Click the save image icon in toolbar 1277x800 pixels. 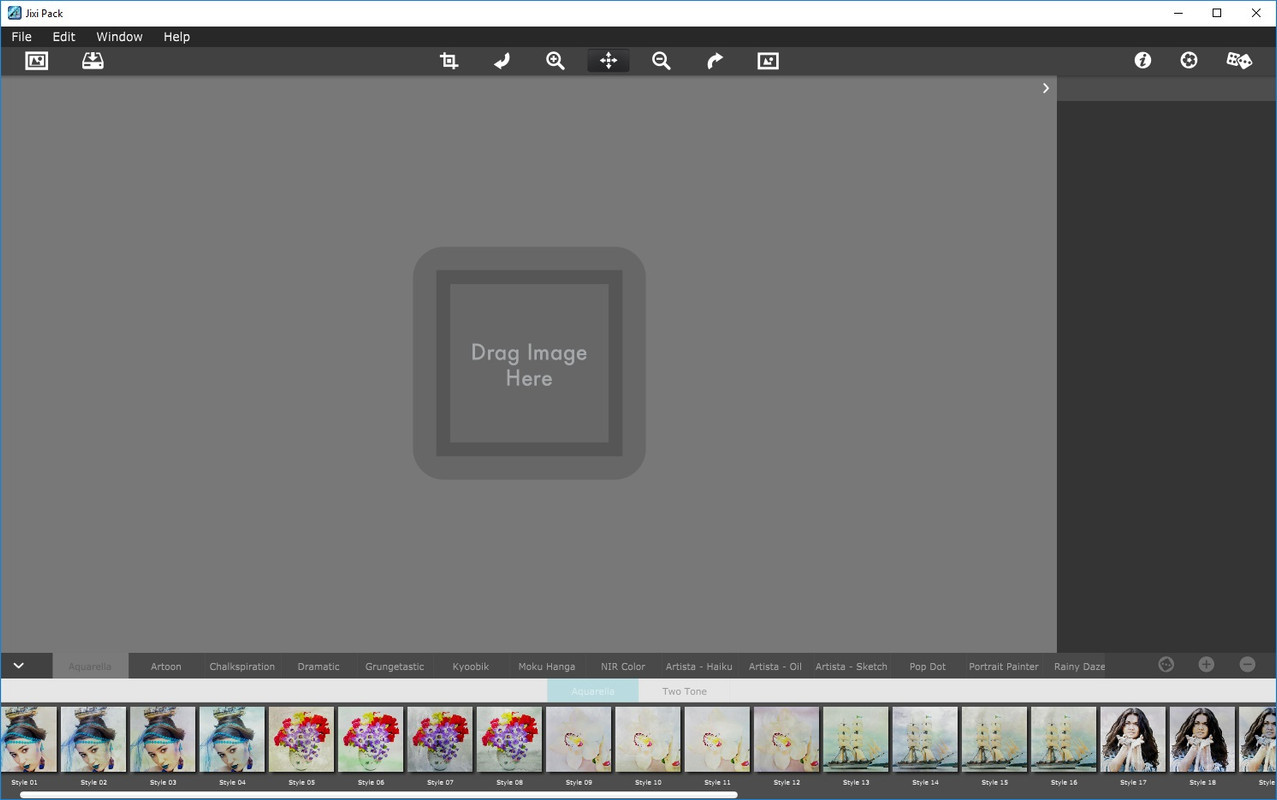coord(93,61)
